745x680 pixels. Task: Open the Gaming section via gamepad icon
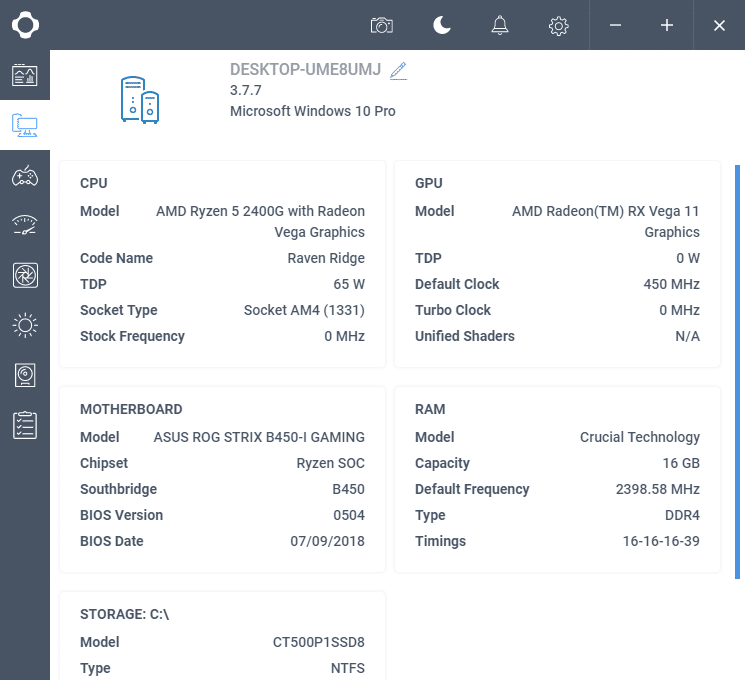click(25, 176)
